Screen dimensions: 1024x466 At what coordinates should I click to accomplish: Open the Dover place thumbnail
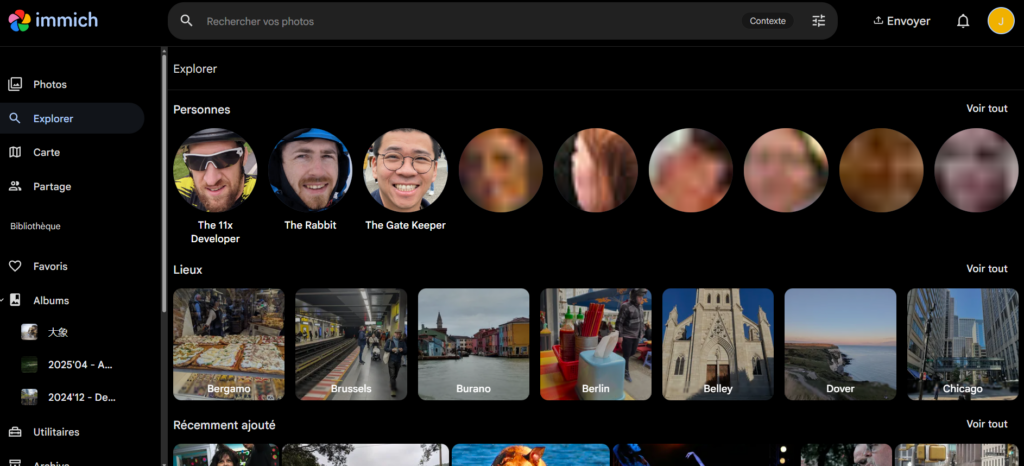click(840, 344)
